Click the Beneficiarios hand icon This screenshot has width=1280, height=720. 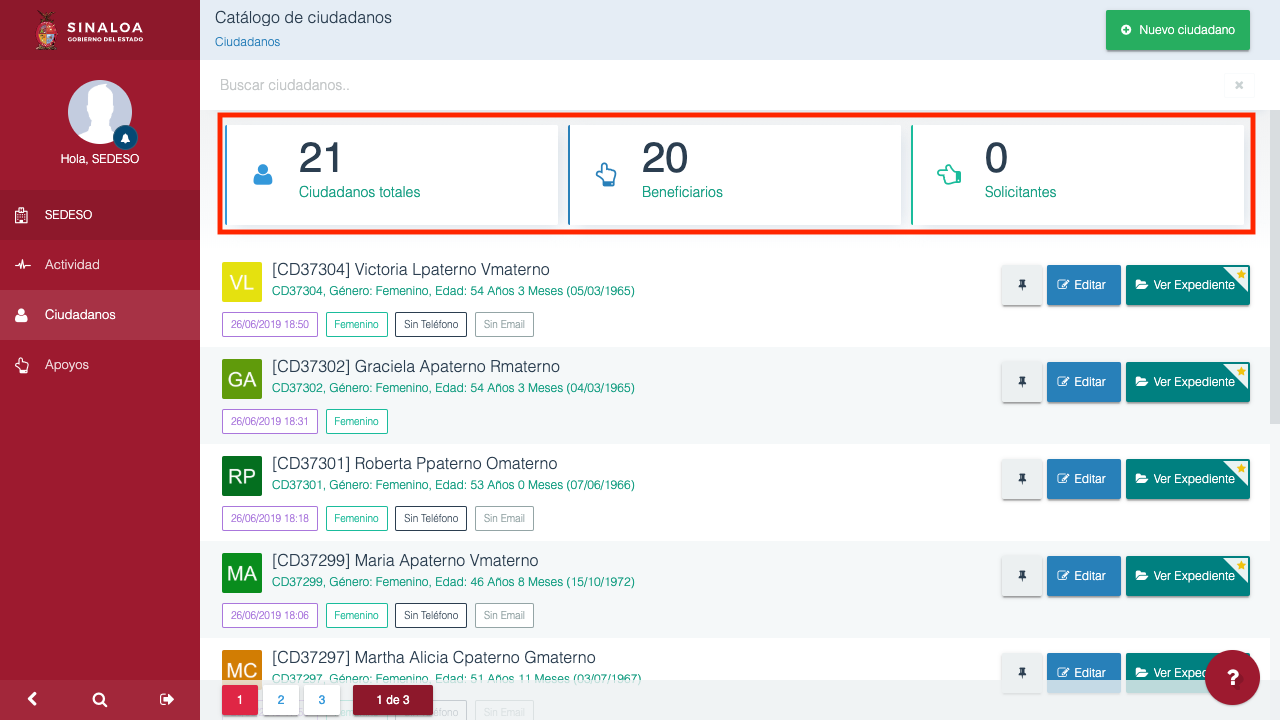coord(606,175)
